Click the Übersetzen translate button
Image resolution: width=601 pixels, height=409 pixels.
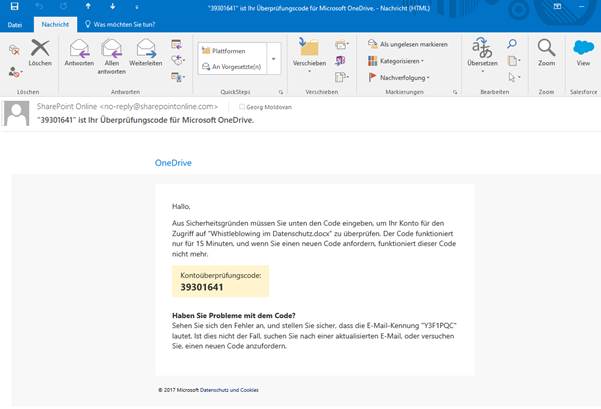(x=482, y=54)
